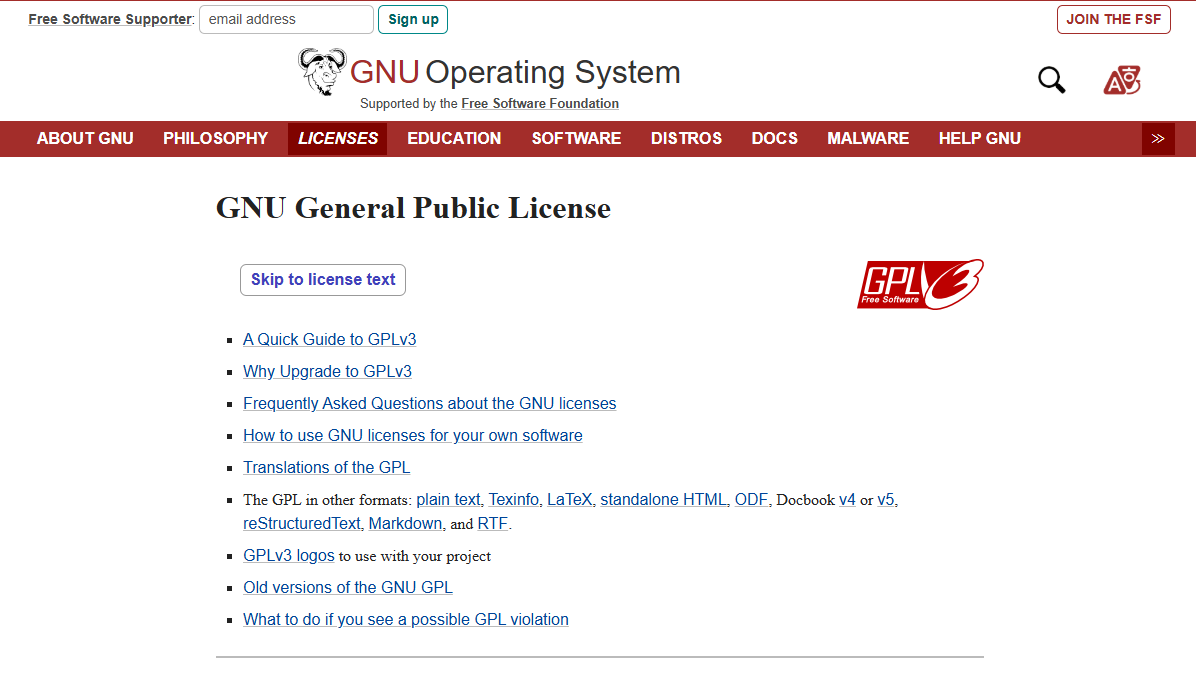Open How to use GNU licenses link
Viewport: 1196px width, 673px height.
[x=413, y=436]
